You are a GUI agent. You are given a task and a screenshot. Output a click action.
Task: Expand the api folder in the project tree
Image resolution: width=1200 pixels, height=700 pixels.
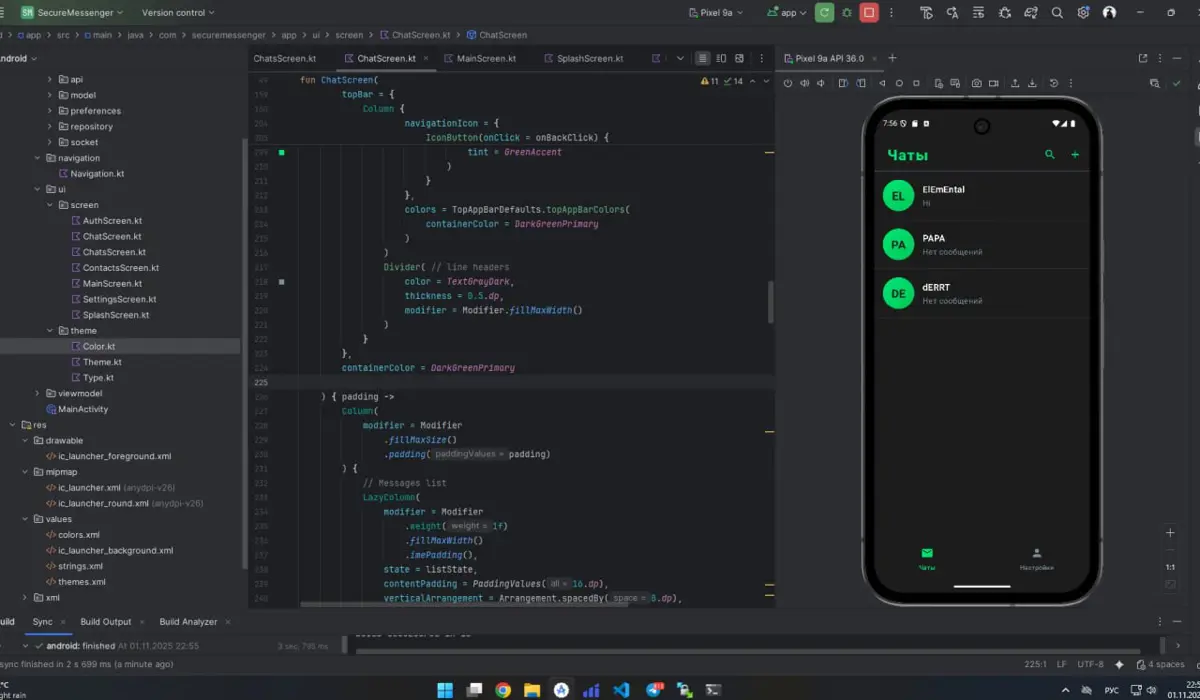pyautogui.click(x=50, y=79)
